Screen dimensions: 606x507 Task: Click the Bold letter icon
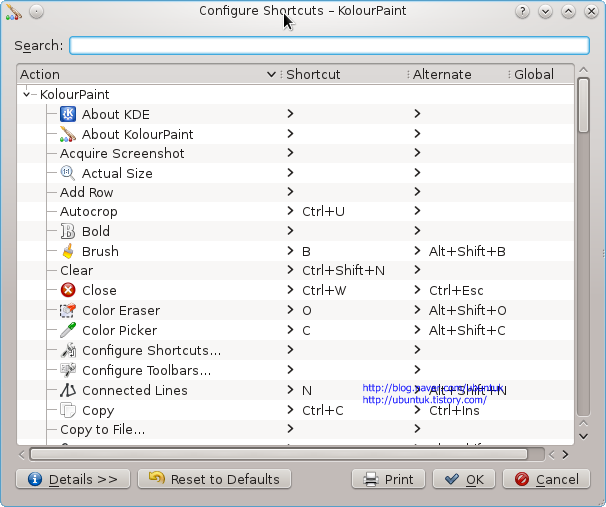coord(68,231)
